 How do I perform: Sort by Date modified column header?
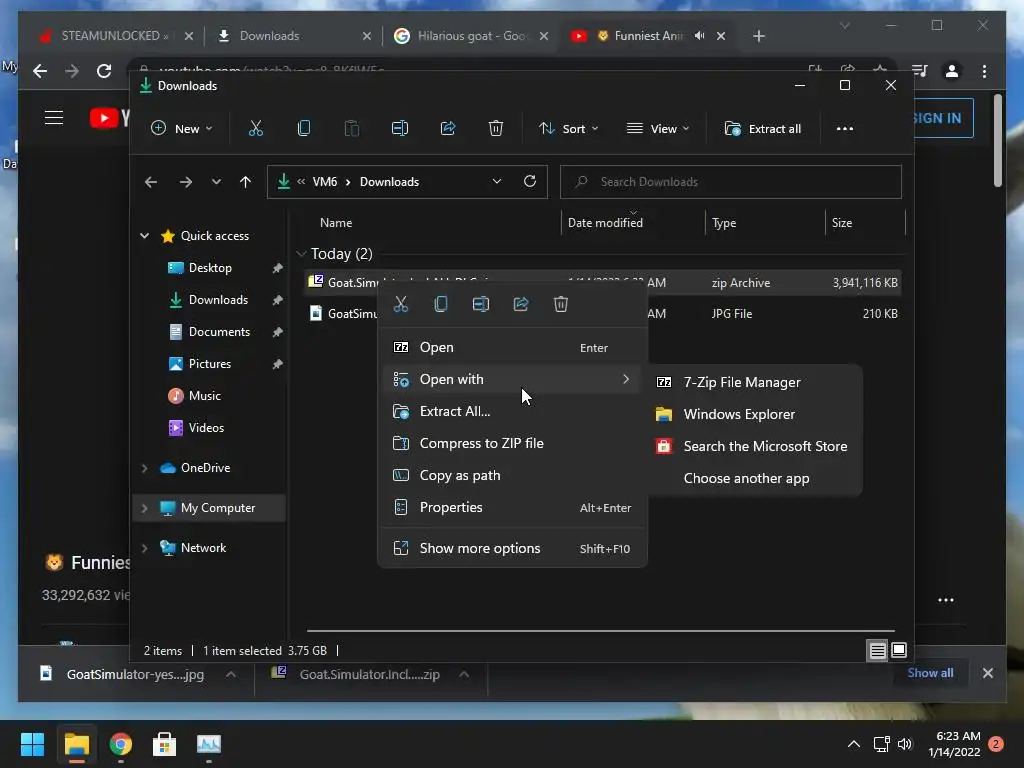pos(605,223)
